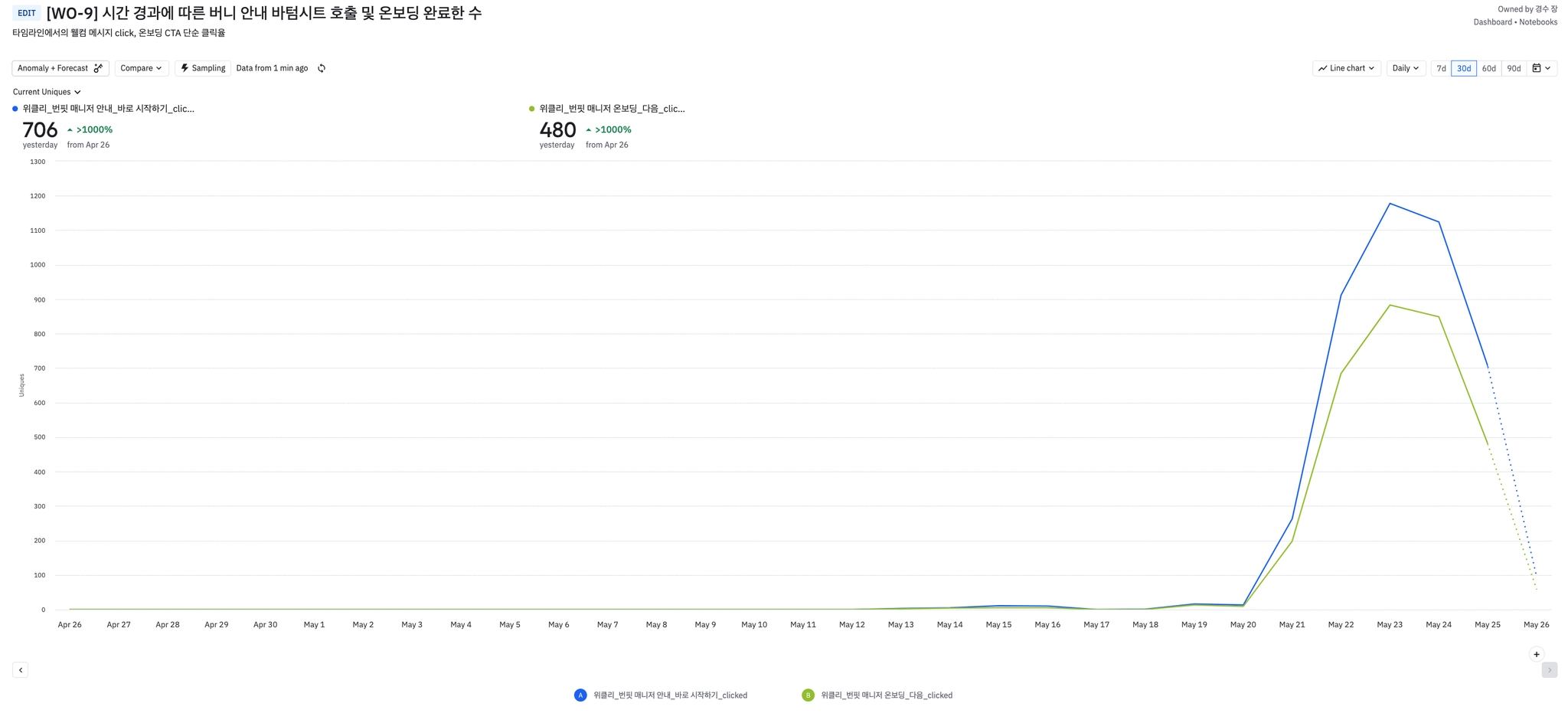Click the right arrow pagination button
The width and height of the screenshot is (1568, 713).
tap(1549, 670)
